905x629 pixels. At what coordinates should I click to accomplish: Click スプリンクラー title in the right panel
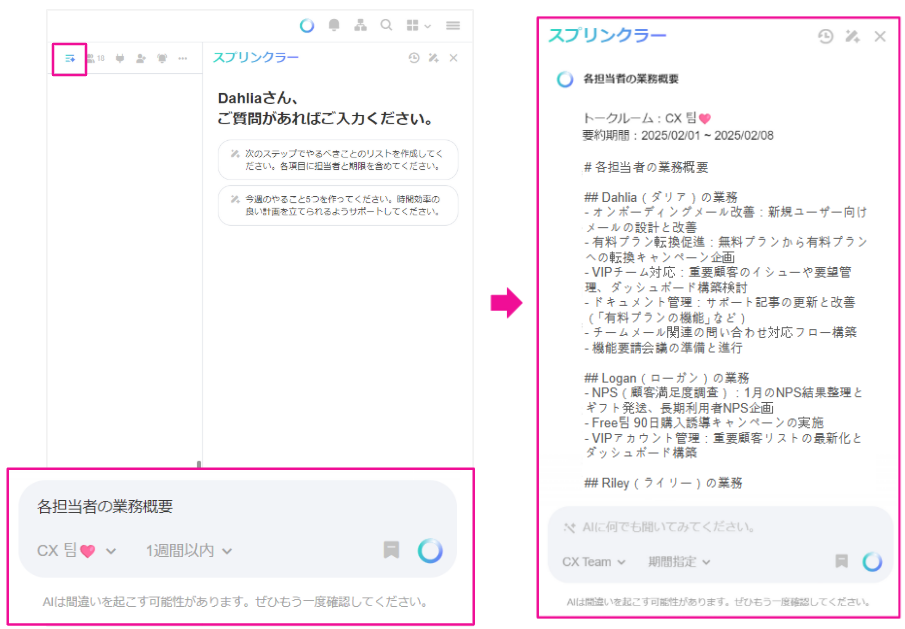click(607, 36)
